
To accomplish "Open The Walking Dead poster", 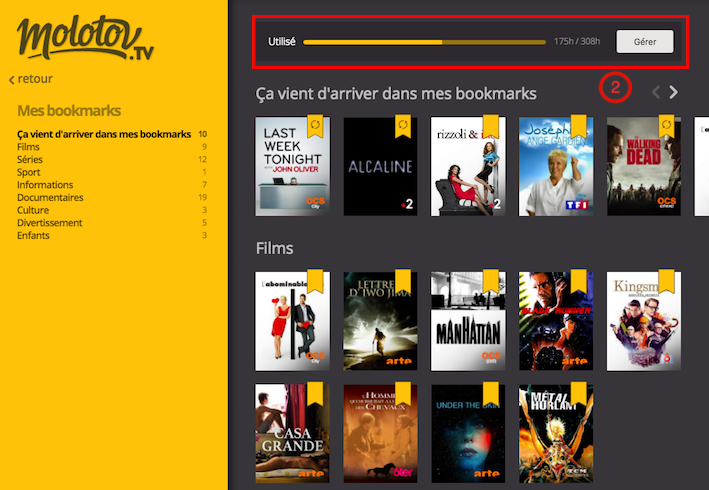I will 643,166.
